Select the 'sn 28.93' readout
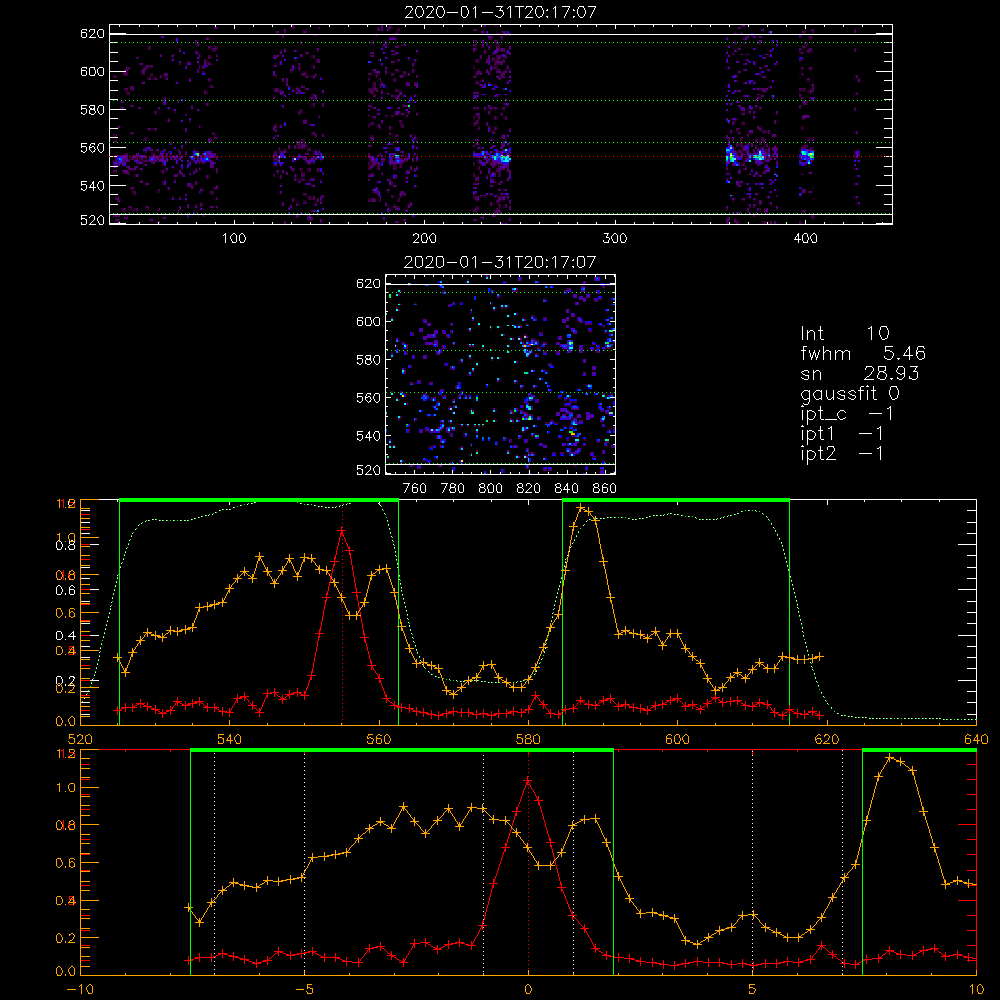Screen dimensions: 1000x1000 pyautogui.click(x=860, y=373)
